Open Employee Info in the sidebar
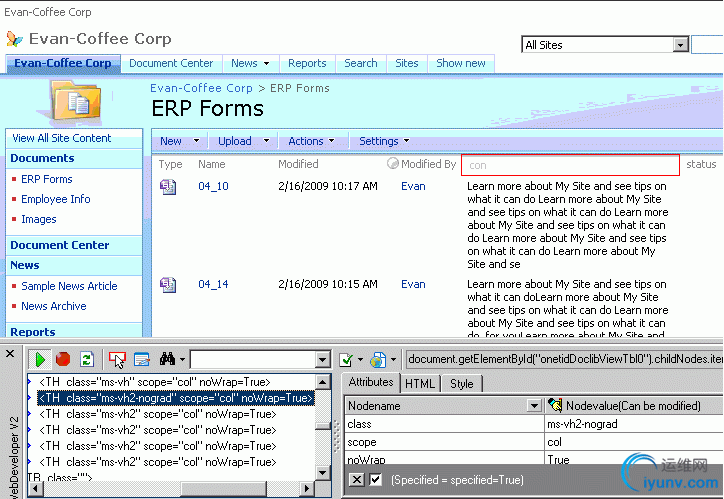This screenshot has height=499, width=724. pyautogui.click(x=56, y=199)
